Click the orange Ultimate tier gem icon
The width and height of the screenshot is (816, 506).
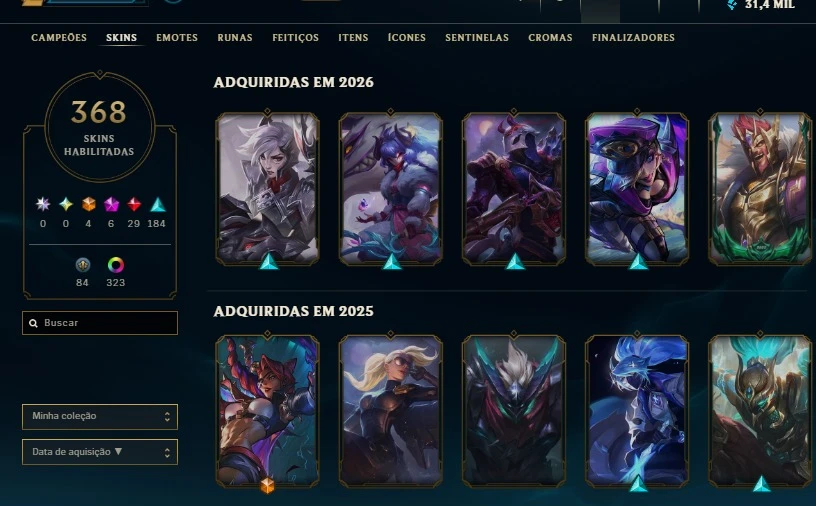tap(88, 205)
